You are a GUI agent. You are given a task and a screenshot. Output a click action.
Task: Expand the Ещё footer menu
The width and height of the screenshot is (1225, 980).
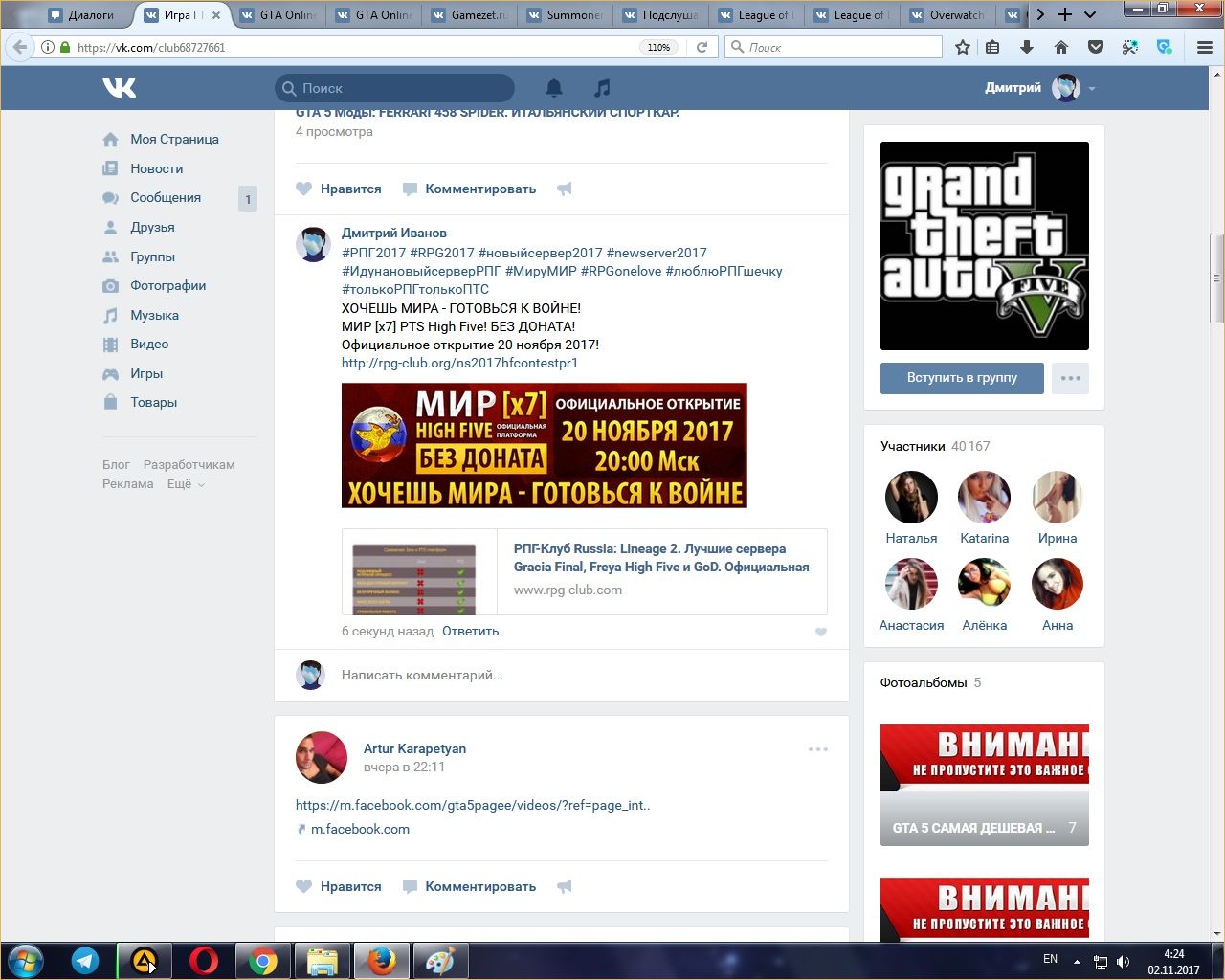click(x=186, y=484)
